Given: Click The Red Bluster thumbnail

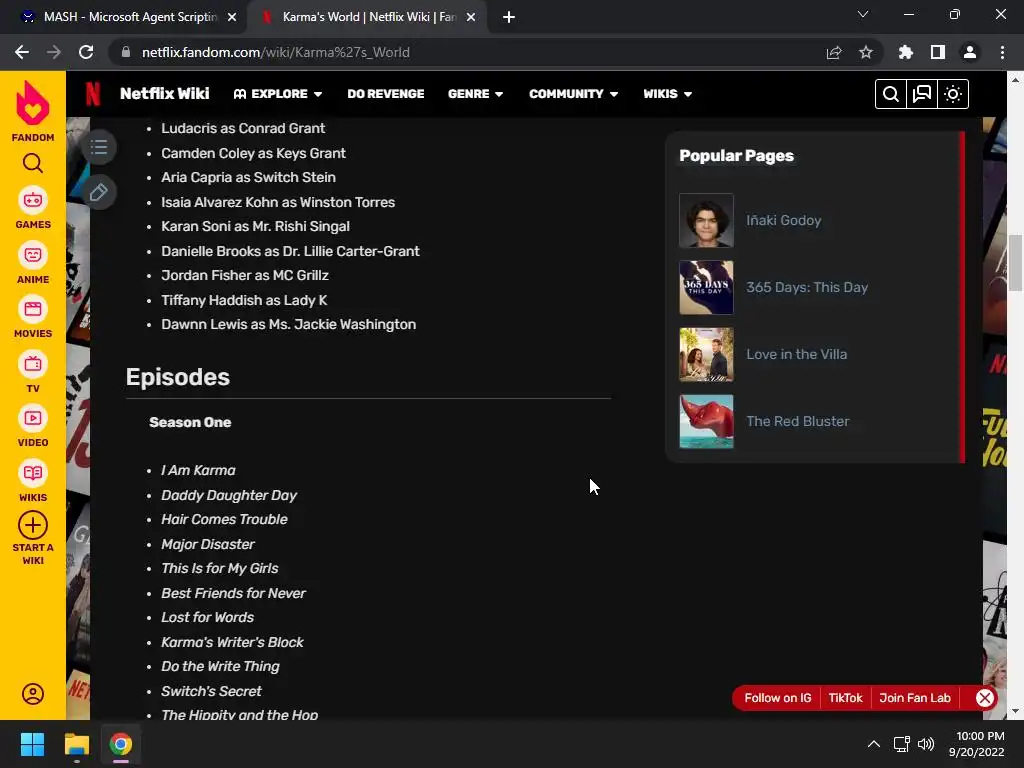Looking at the screenshot, I should tap(706, 421).
